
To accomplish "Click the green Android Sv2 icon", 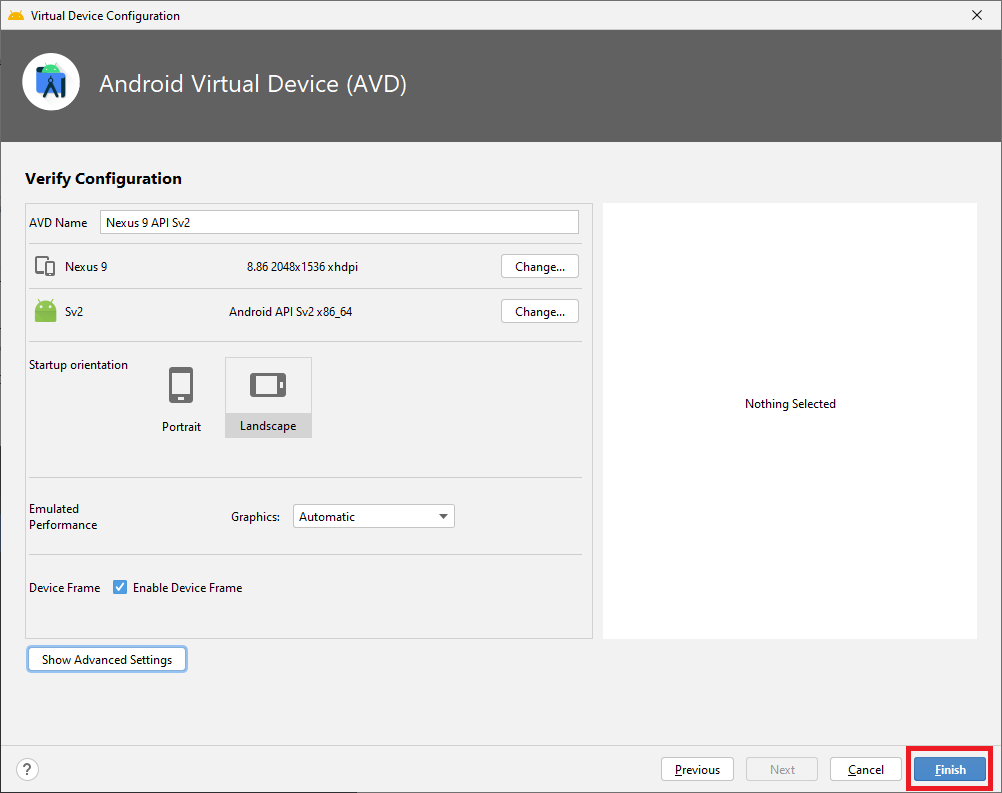I will 45,311.
